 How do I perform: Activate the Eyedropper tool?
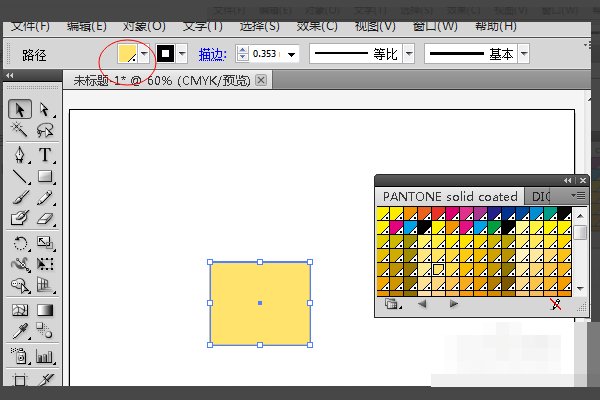[20, 334]
